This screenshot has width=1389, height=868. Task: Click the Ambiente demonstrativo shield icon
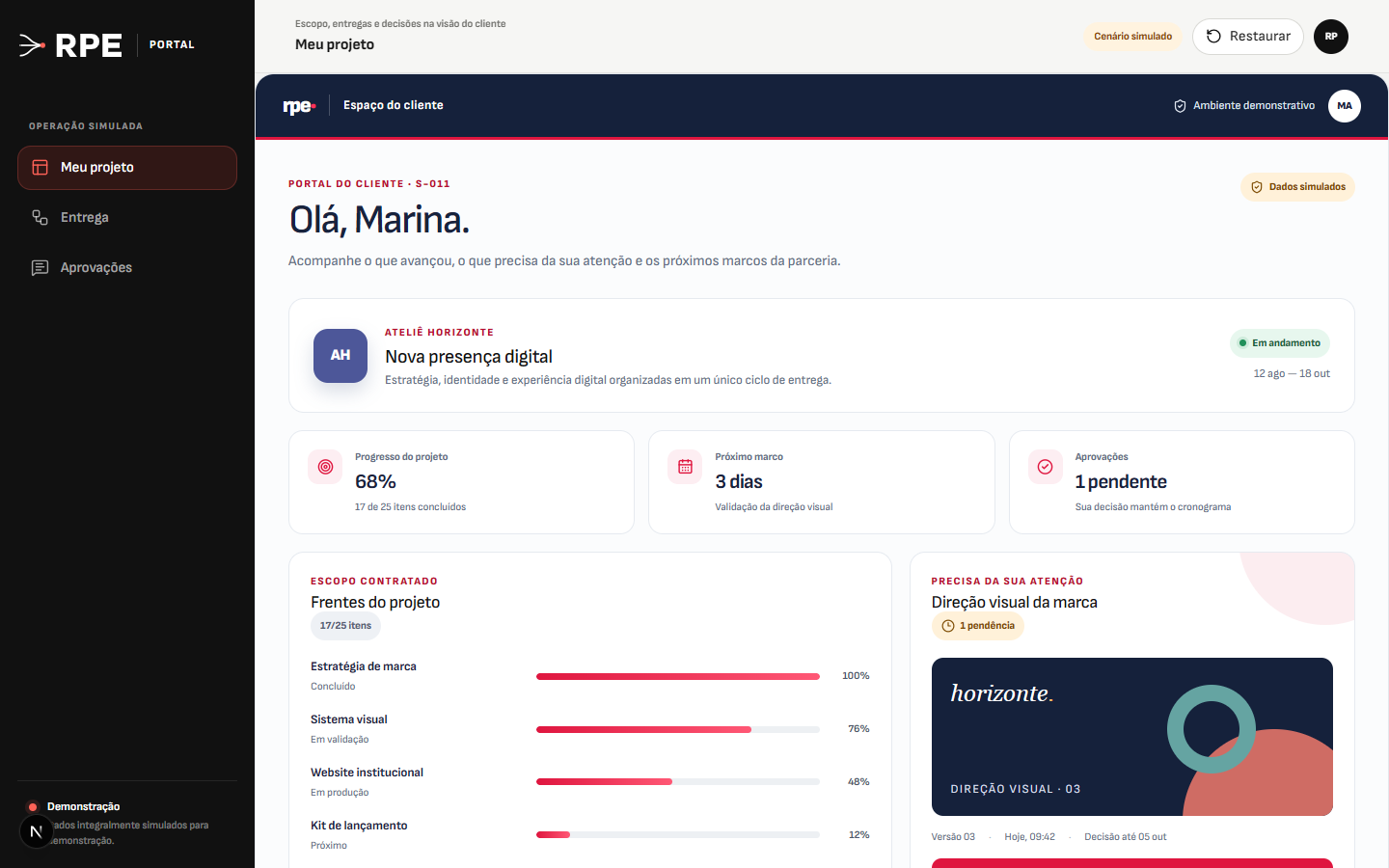pyautogui.click(x=1180, y=106)
